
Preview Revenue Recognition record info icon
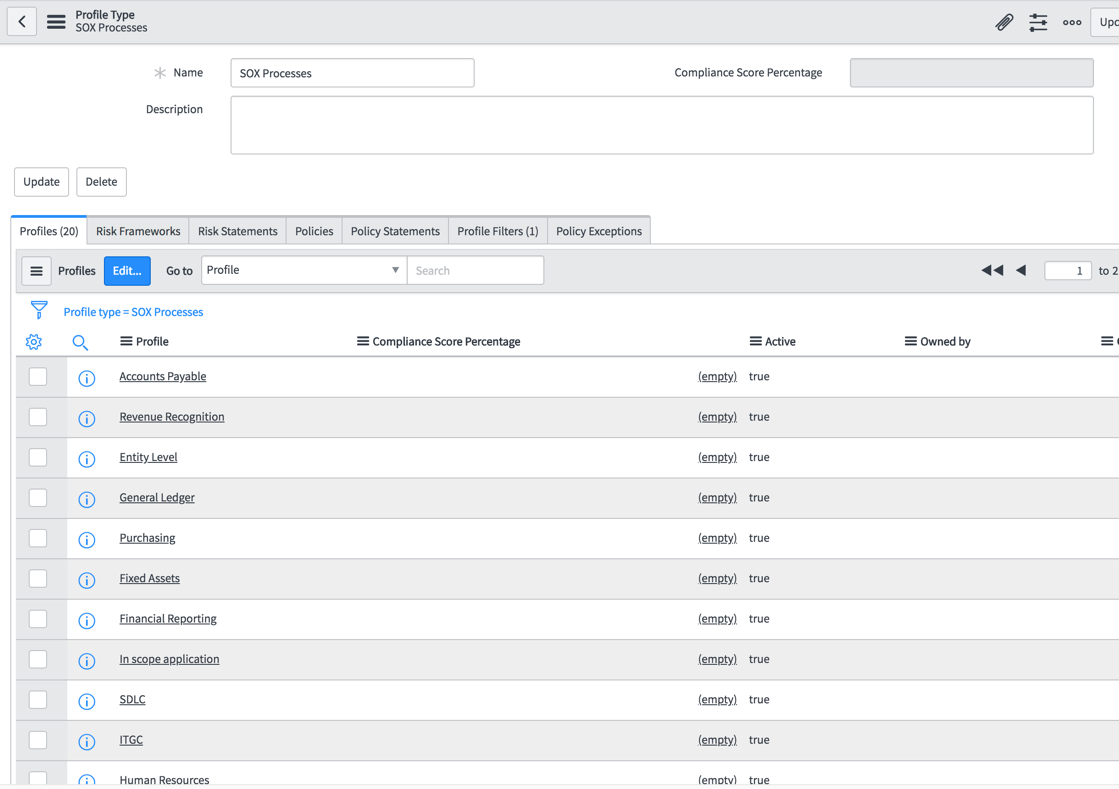[86, 419]
